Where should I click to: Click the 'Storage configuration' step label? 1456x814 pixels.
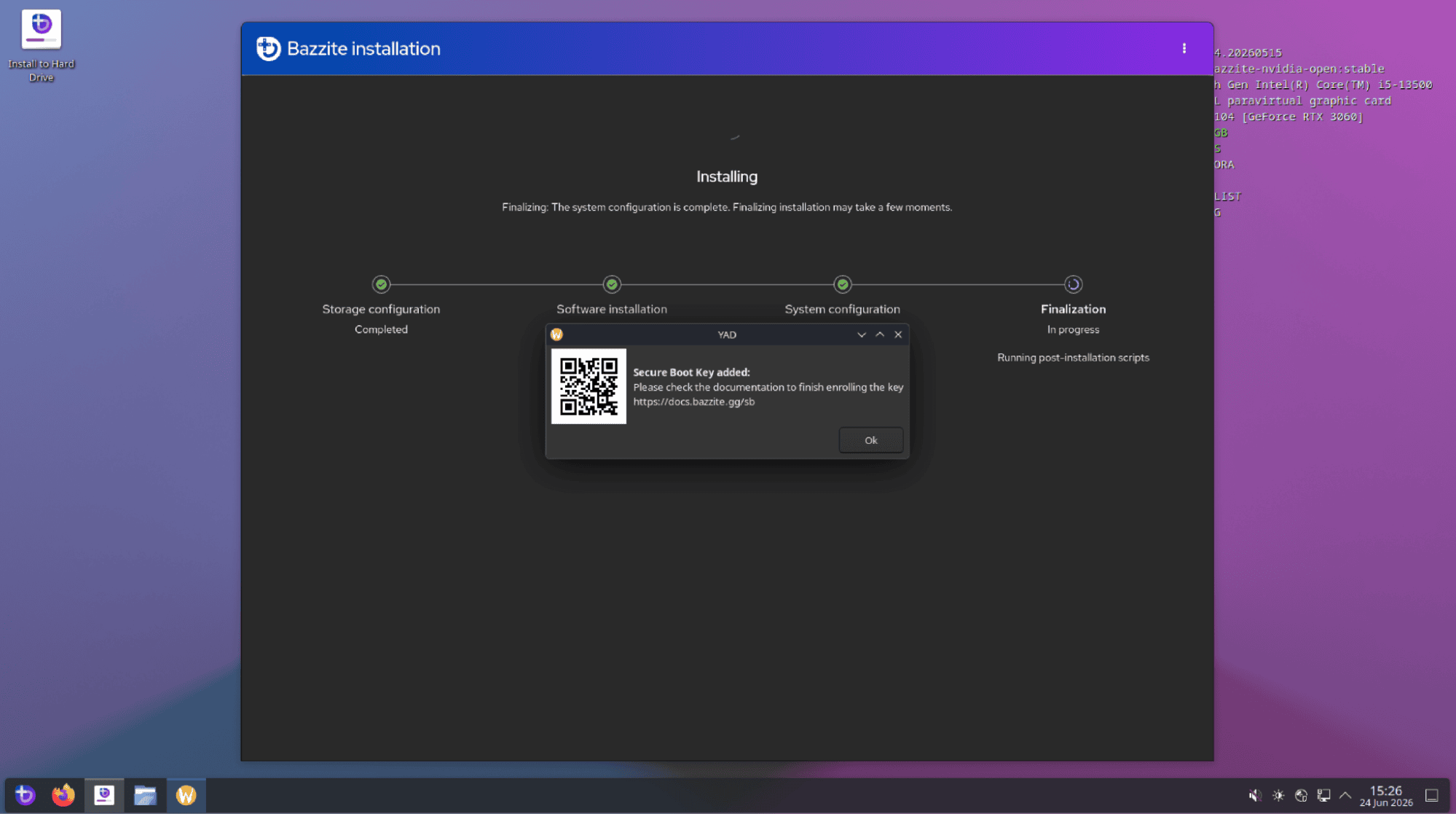[381, 309]
